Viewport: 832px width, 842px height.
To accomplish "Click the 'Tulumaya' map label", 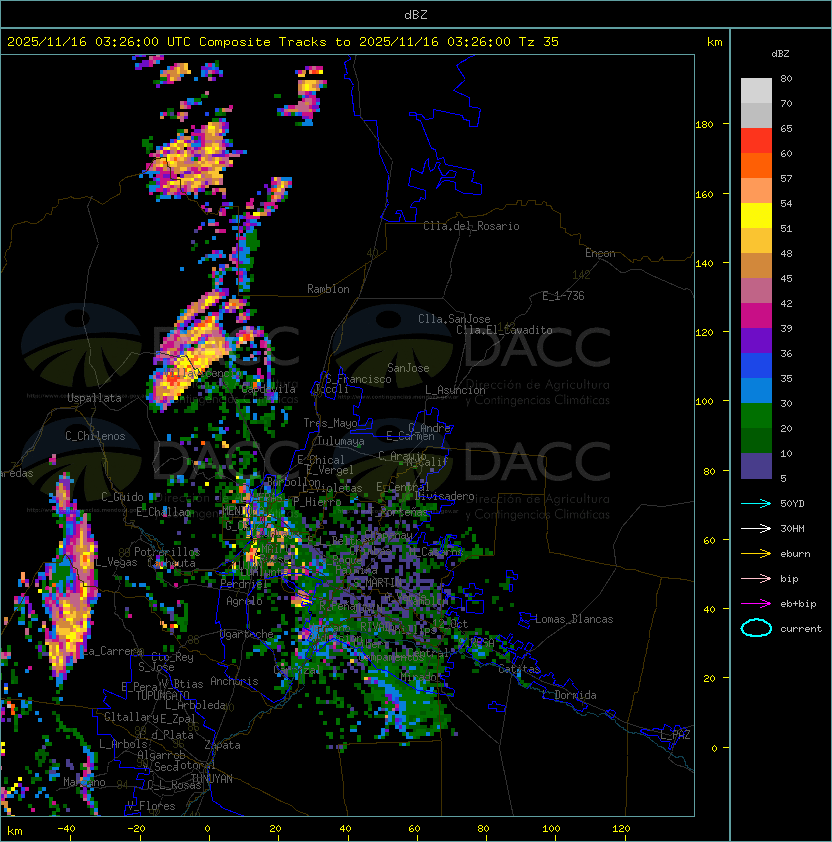I will pyautogui.click(x=341, y=441).
